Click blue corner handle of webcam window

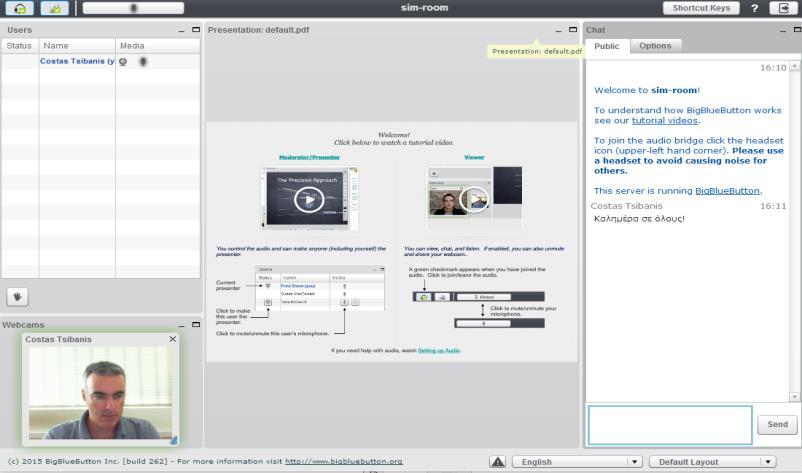coord(174,439)
